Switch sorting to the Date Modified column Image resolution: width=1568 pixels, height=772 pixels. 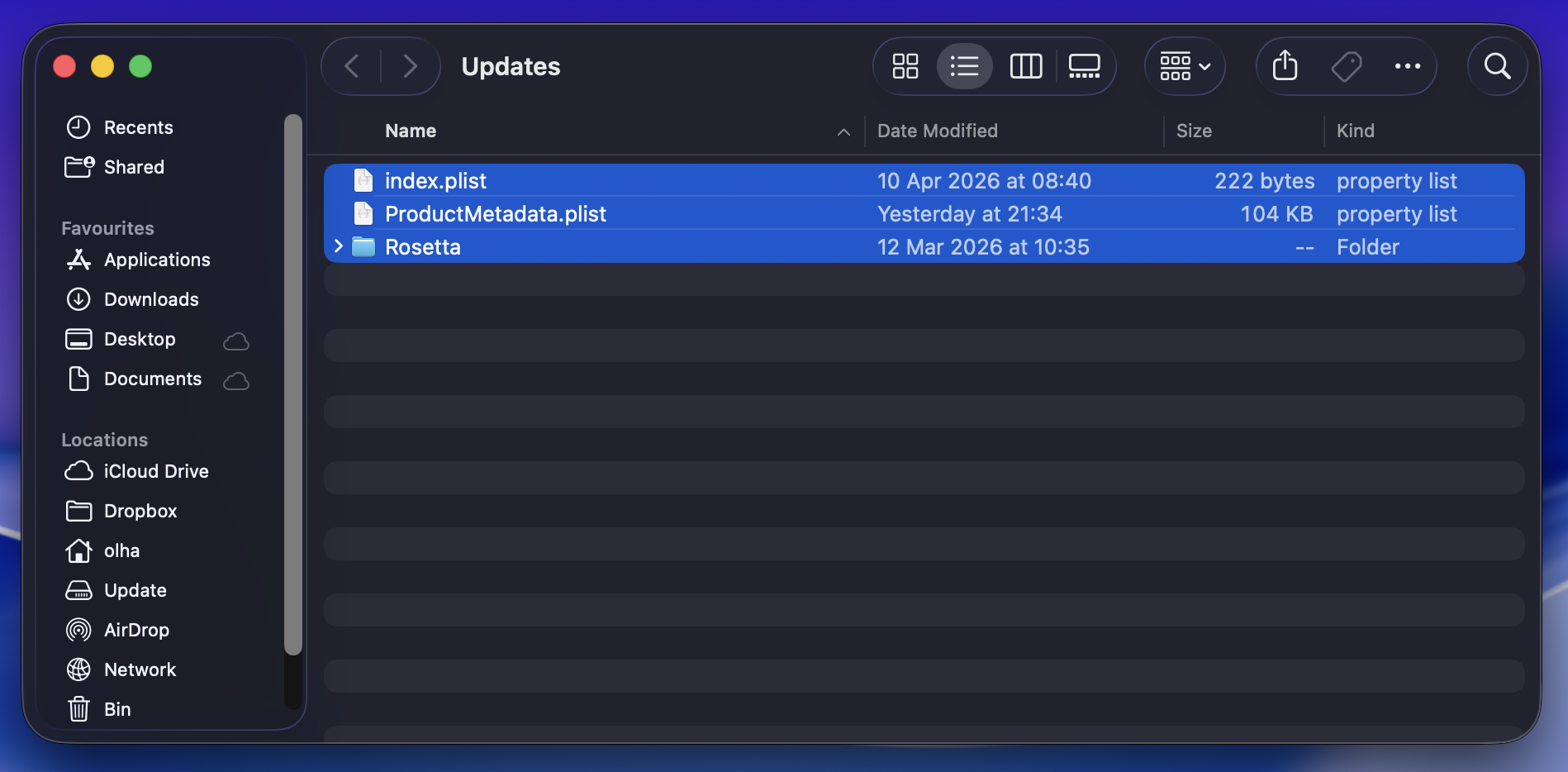click(x=937, y=131)
